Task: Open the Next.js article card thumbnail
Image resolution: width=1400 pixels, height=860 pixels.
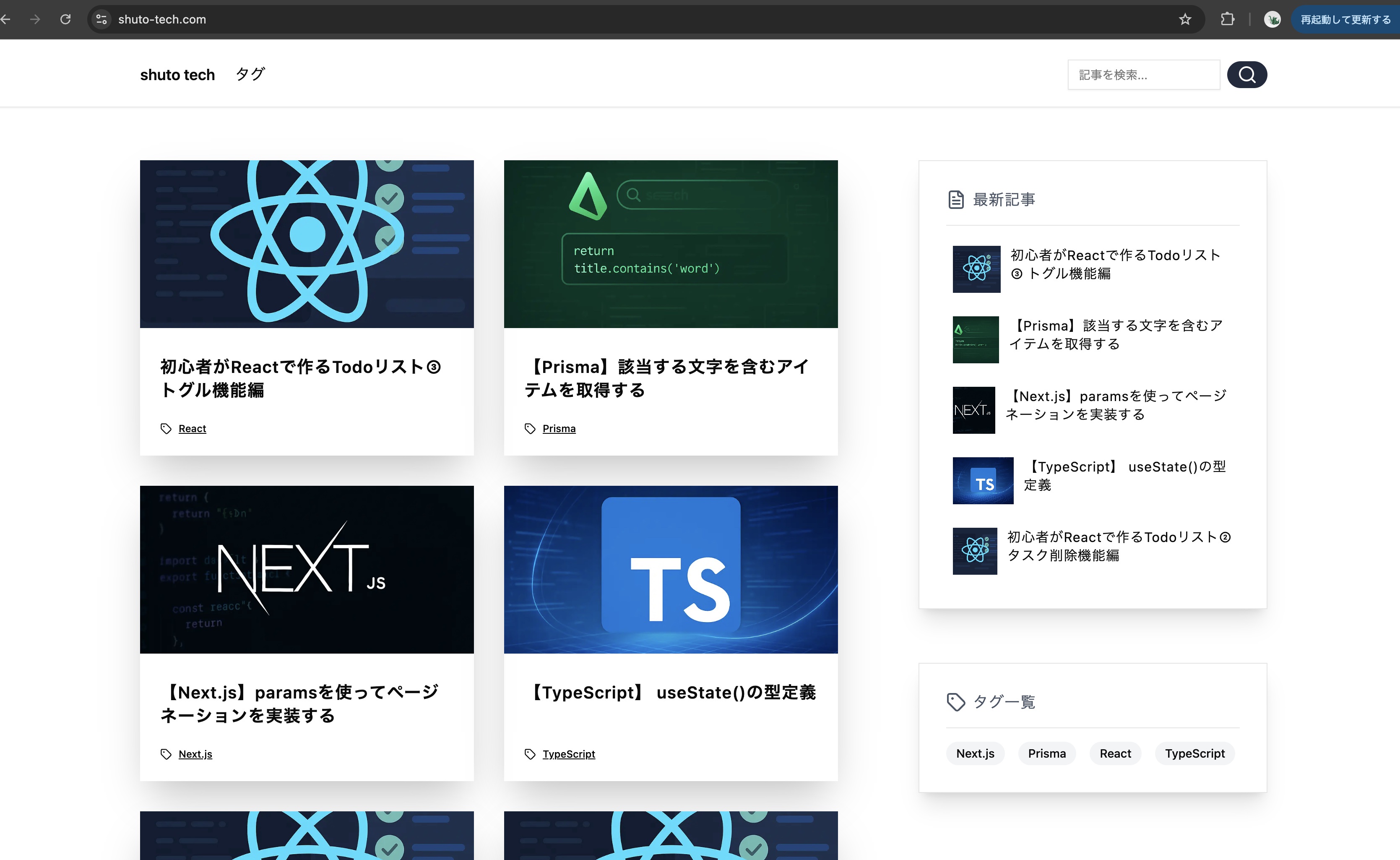Action: pyautogui.click(x=307, y=569)
